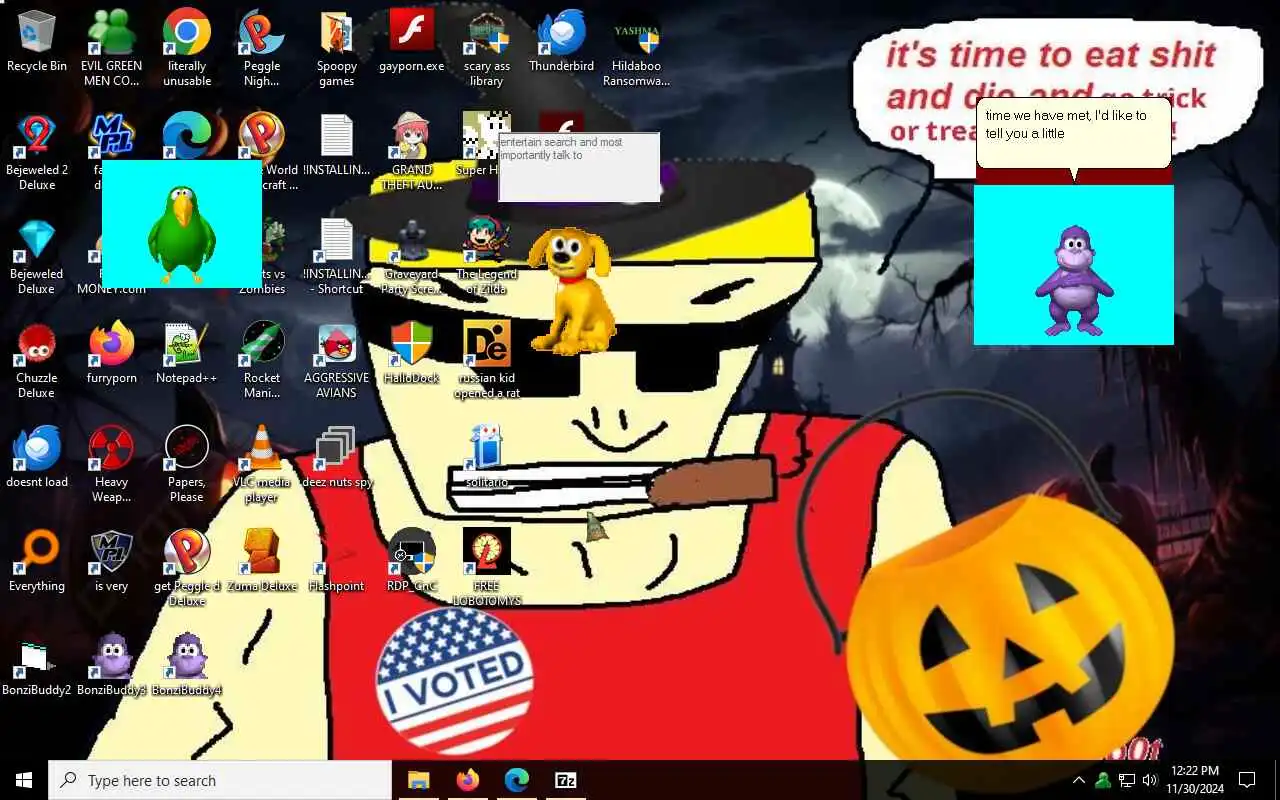The image size is (1280, 800).
Task: Open the AGGRESSIVE AVIANS icon
Action: click(x=337, y=360)
